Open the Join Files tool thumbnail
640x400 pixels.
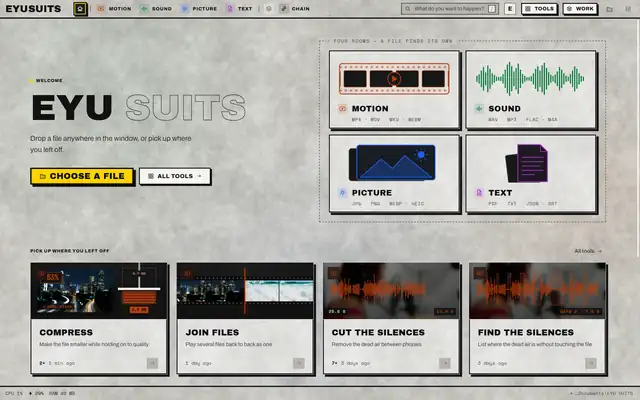pyautogui.click(x=245, y=291)
